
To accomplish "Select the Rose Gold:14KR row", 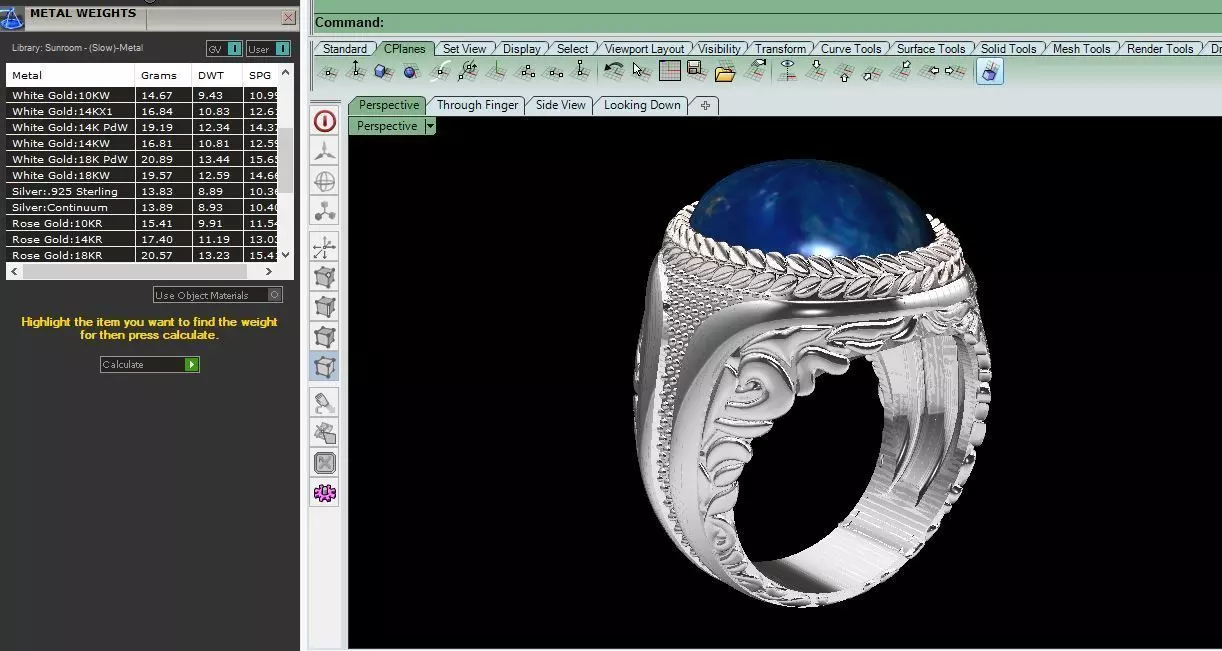I will click(x=143, y=239).
